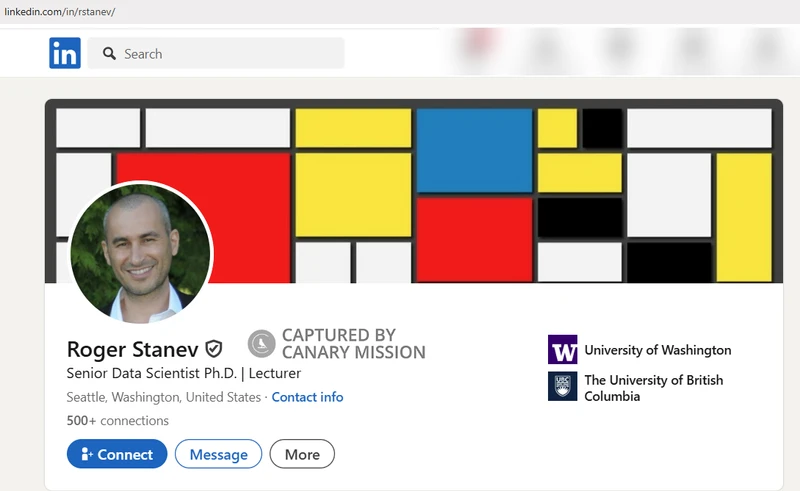Click the Roger Stanev name heading
Viewport: 800px width, 491px height.
coord(133,350)
